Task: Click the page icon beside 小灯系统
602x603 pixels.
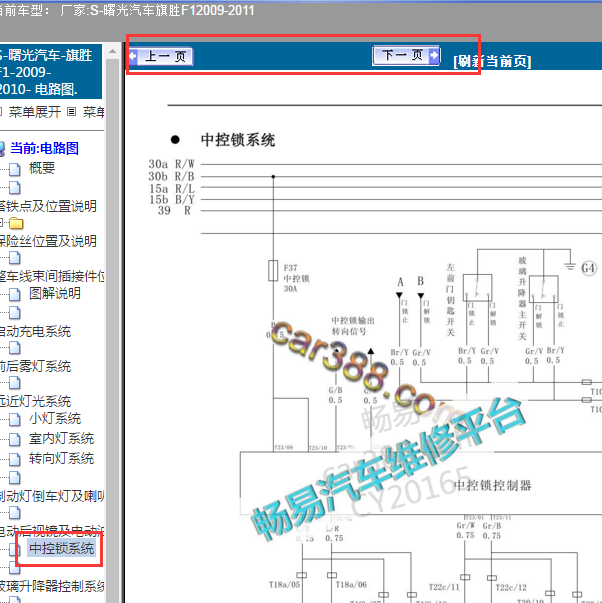Action: [x=15, y=419]
